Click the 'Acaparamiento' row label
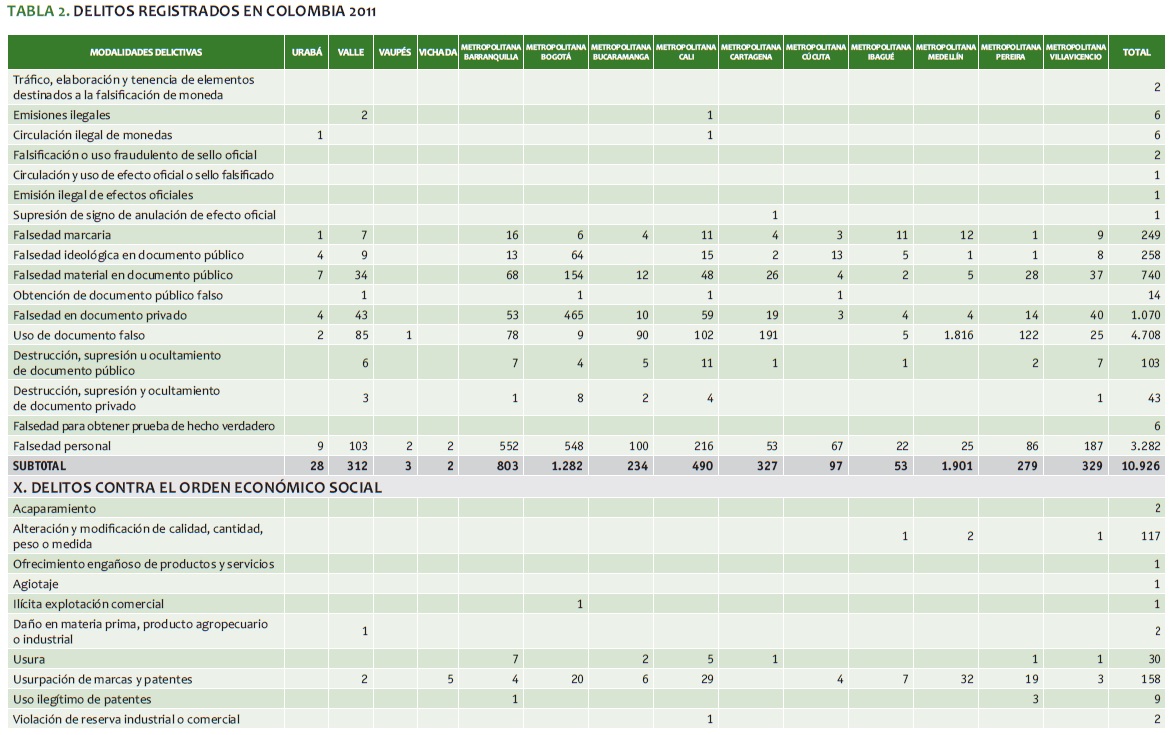The height and width of the screenshot is (735, 1173). tap(54, 509)
